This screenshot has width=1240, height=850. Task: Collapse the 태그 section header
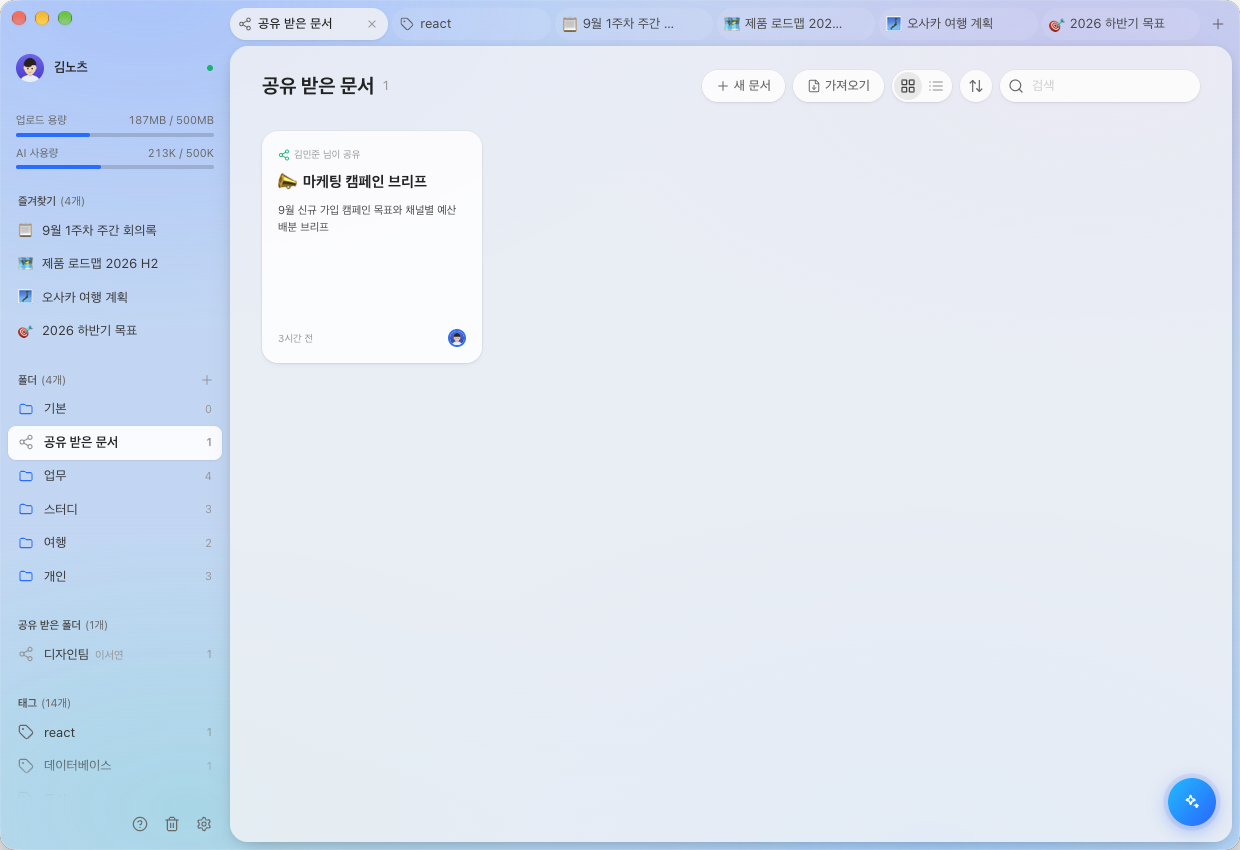pos(44,703)
